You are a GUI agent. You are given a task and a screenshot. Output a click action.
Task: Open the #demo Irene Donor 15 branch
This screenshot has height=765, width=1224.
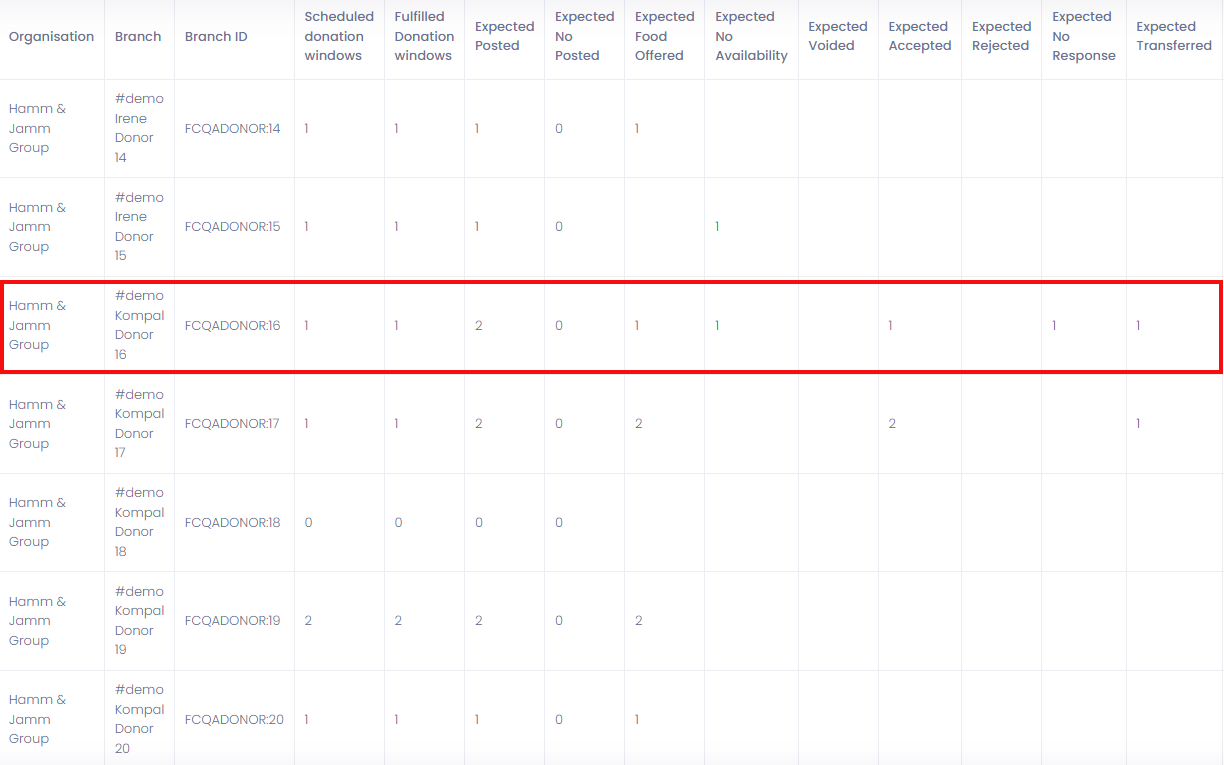[139, 227]
